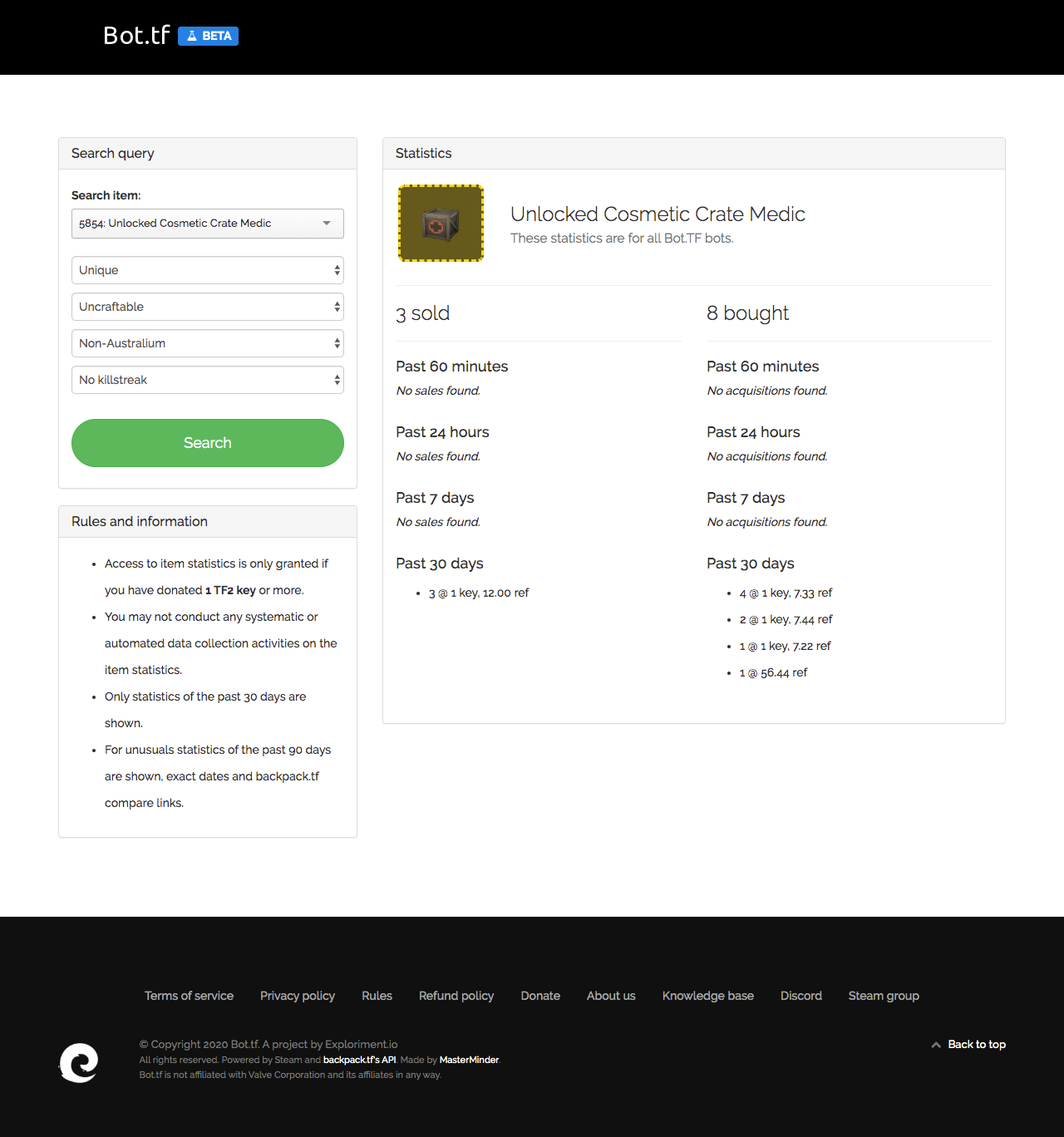The height and width of the screenshot is (1137, 1064).
Task: Click the Bot.tf logo
Action: 136,36
